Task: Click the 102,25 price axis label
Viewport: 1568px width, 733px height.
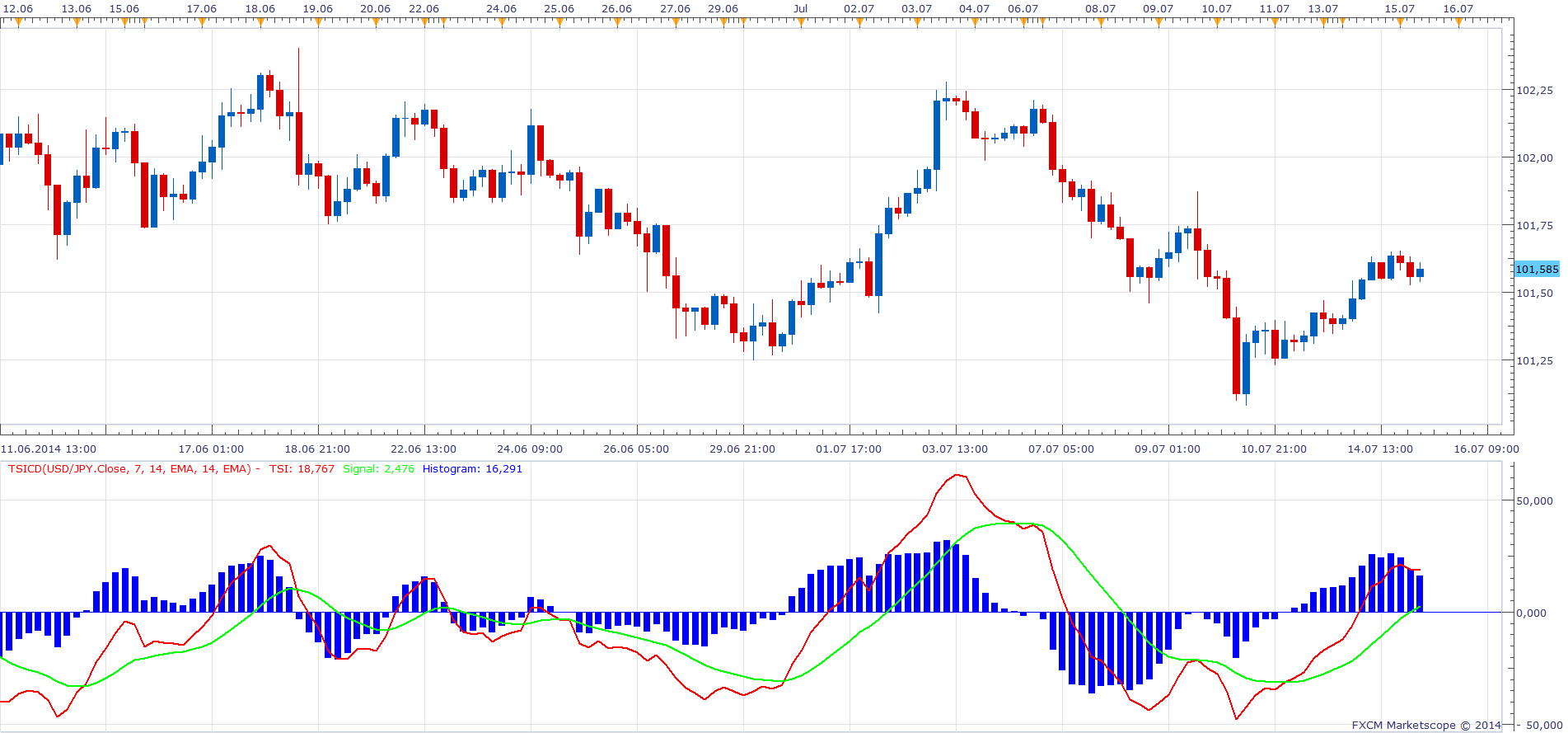Action: click(x=1535, y=91)
